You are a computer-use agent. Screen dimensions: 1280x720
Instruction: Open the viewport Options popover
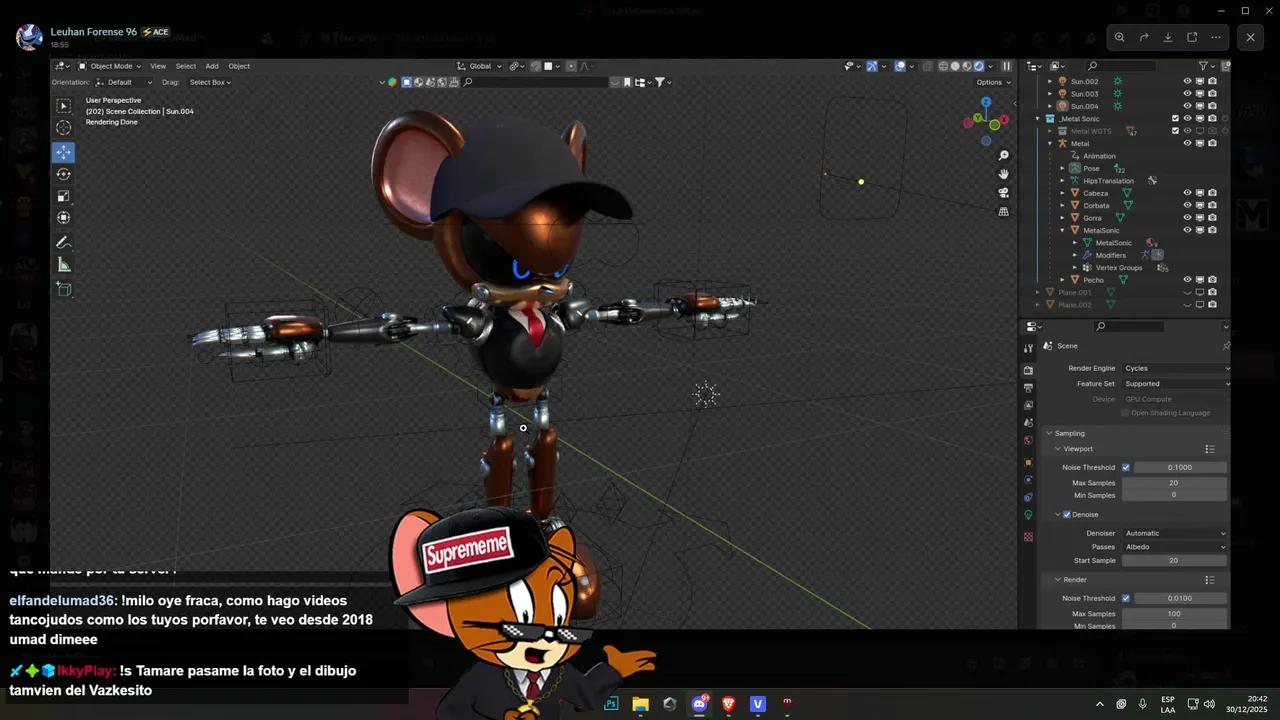[992, 82]
